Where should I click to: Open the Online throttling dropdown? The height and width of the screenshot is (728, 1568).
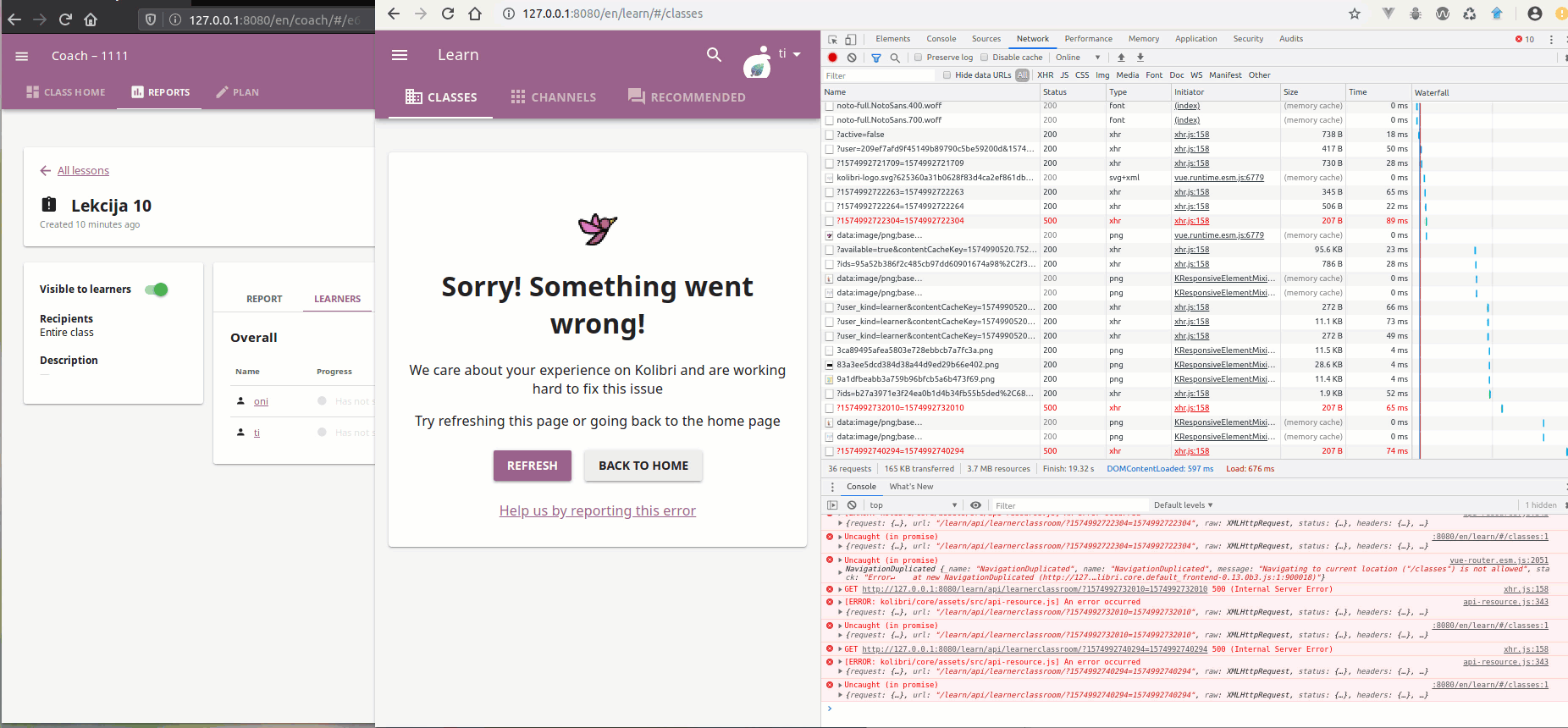coord(1078,58)
